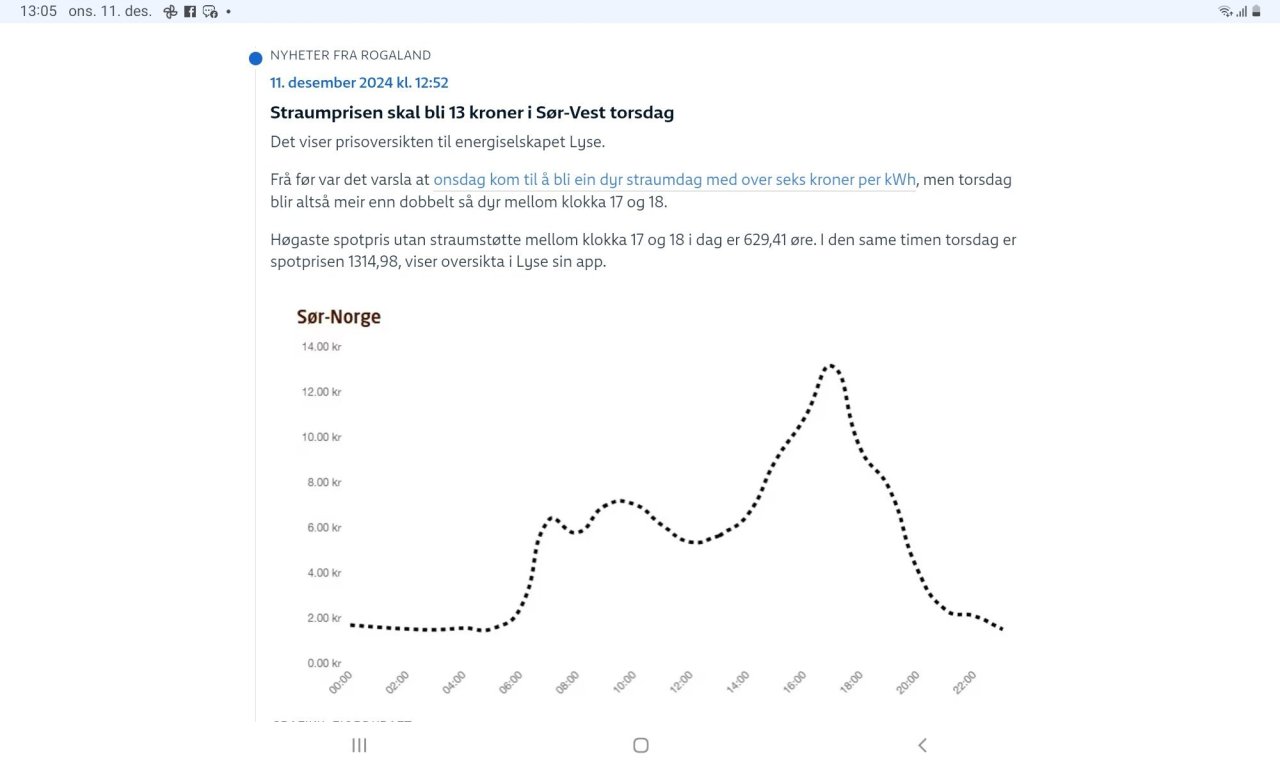Tap the chat bubble notification icon
The image size is (1280, 768).
coord(210,12)
